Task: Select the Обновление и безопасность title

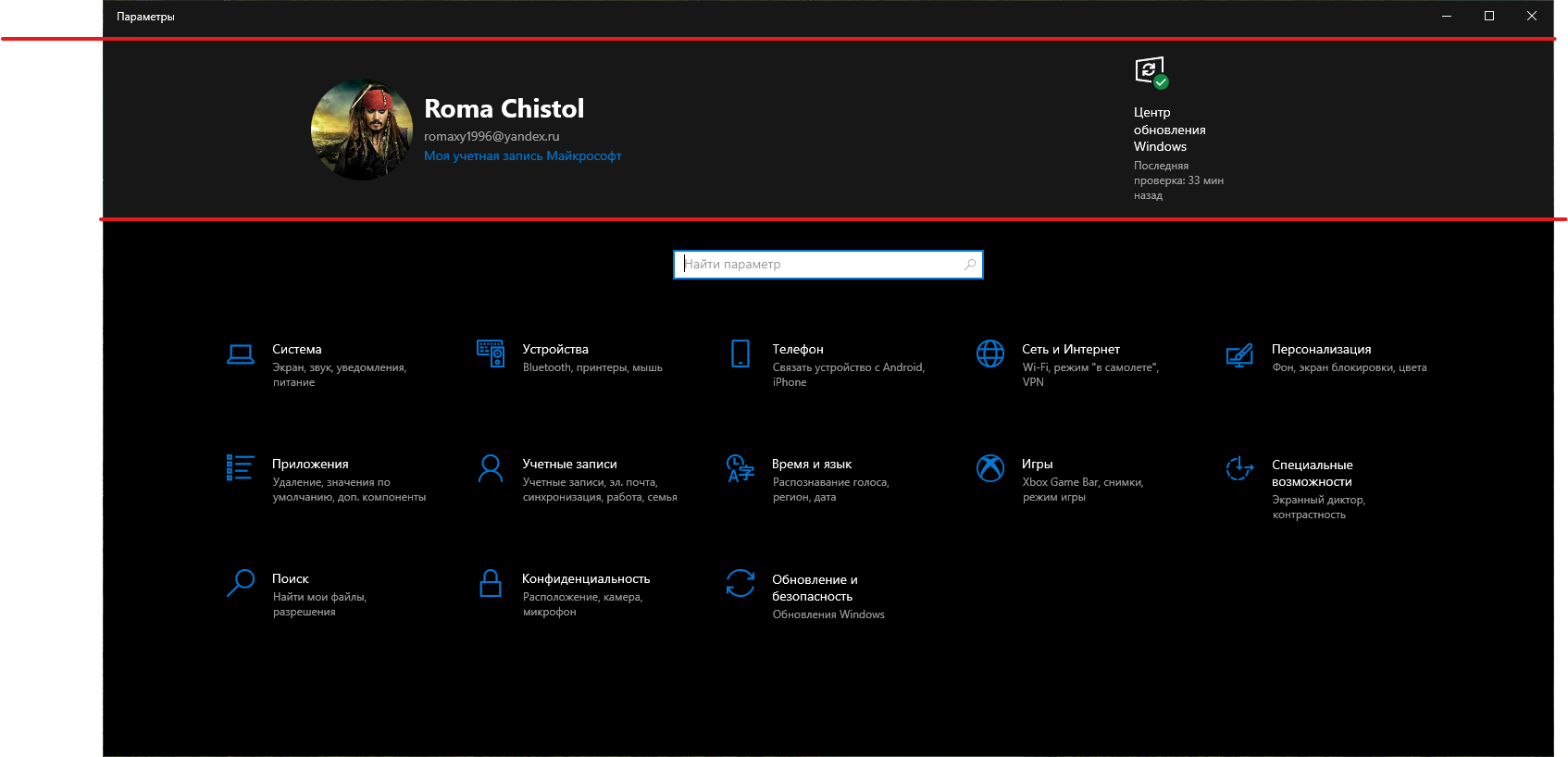Action: tap(815, 588)
